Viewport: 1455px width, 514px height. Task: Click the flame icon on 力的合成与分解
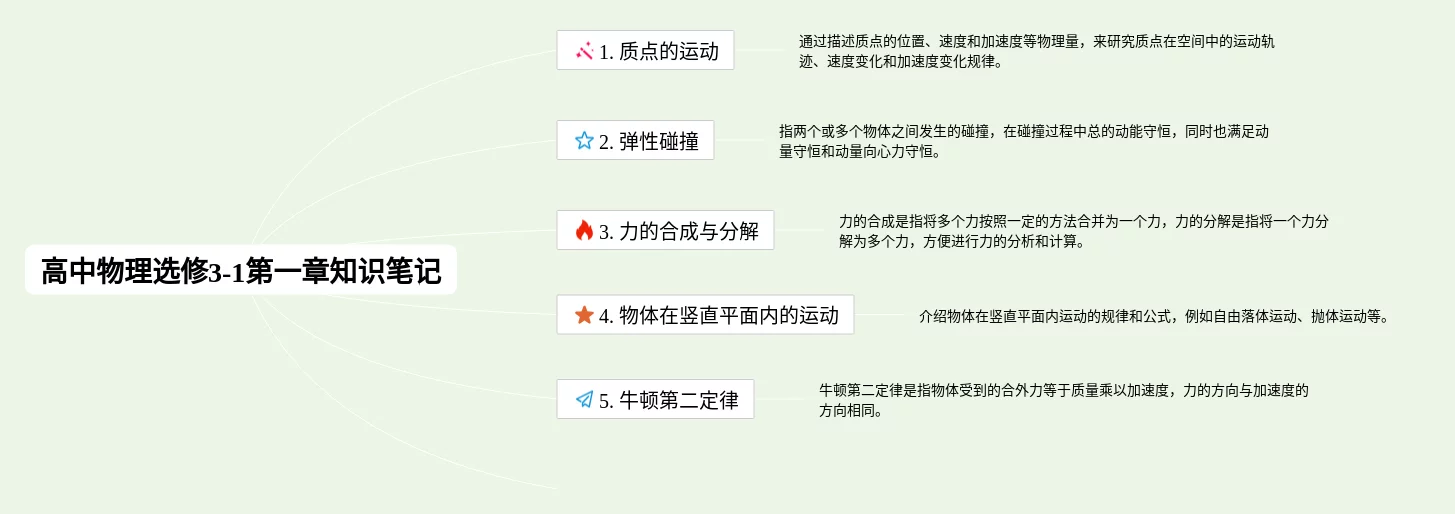(584, 230)
